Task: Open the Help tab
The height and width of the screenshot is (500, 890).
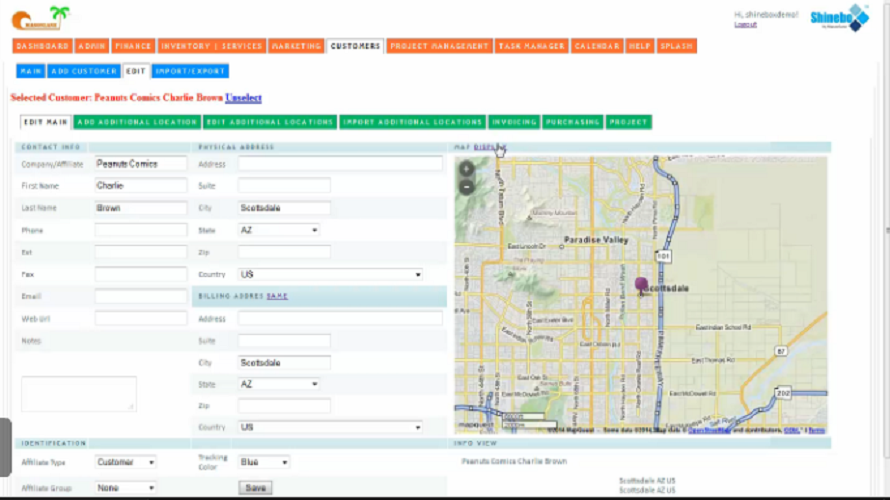Action: pyautogui.click(x=640, y=46)
